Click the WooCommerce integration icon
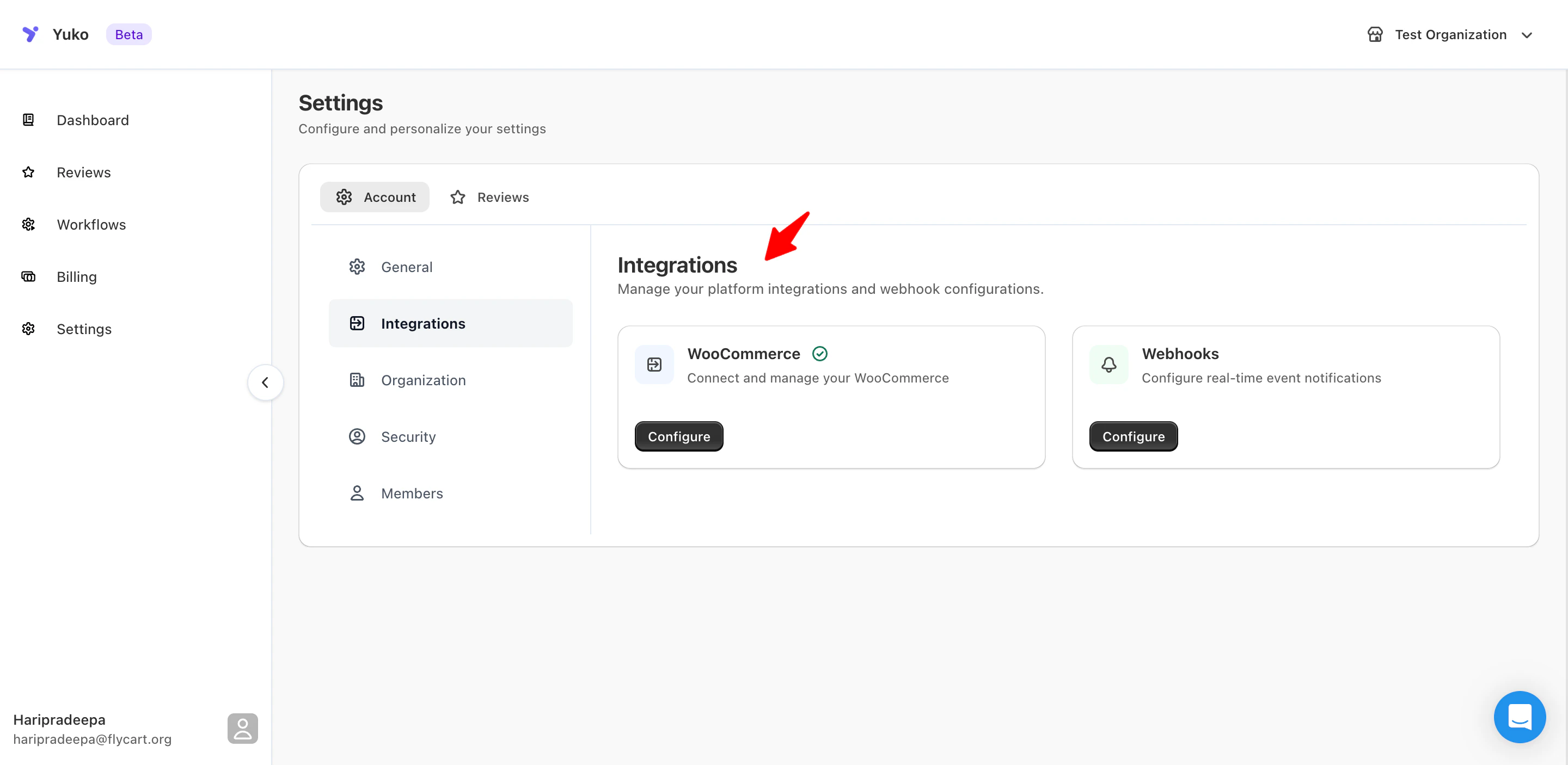 (654, 364)
